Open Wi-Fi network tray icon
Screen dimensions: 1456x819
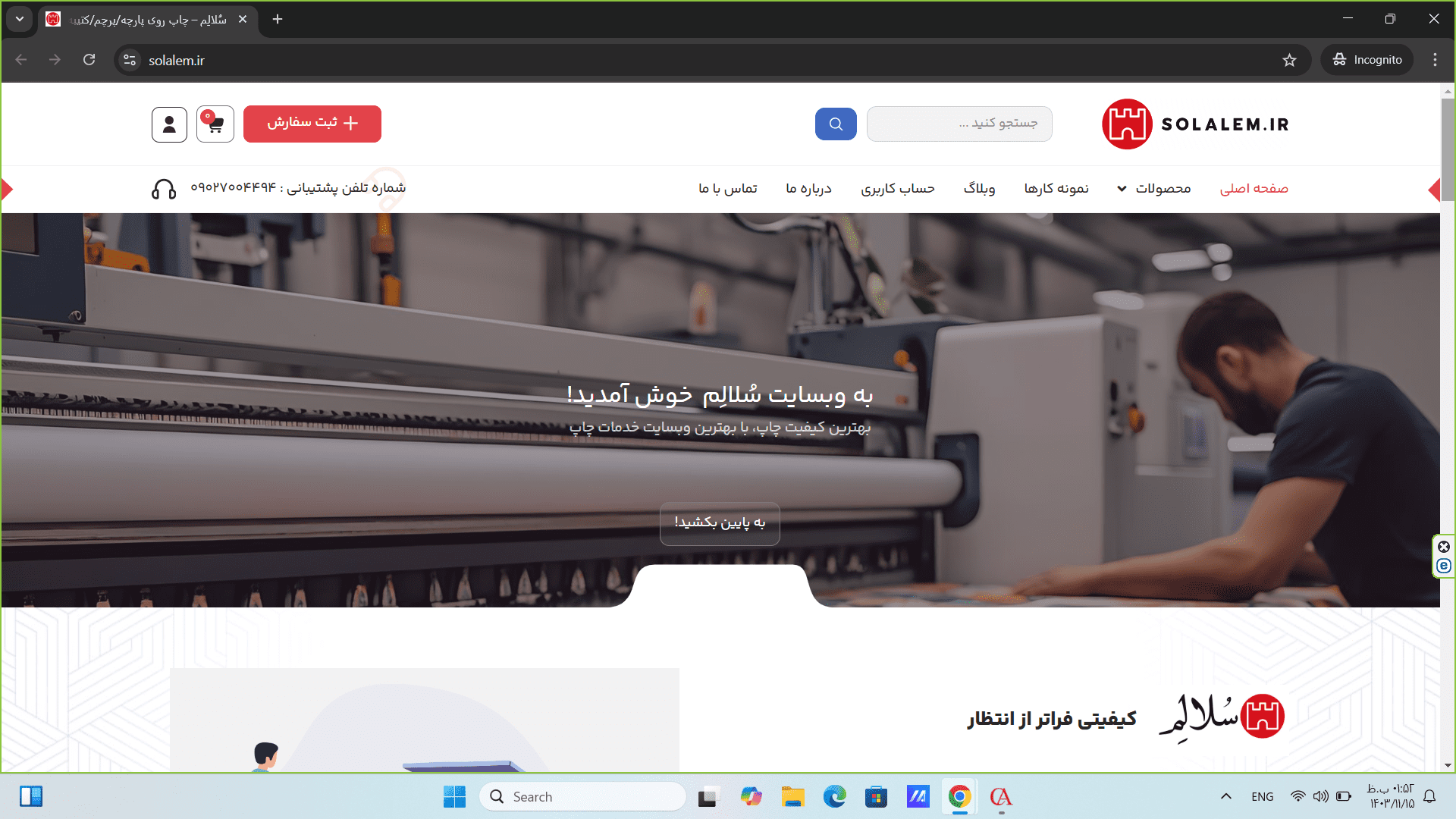click(1298, 797)
